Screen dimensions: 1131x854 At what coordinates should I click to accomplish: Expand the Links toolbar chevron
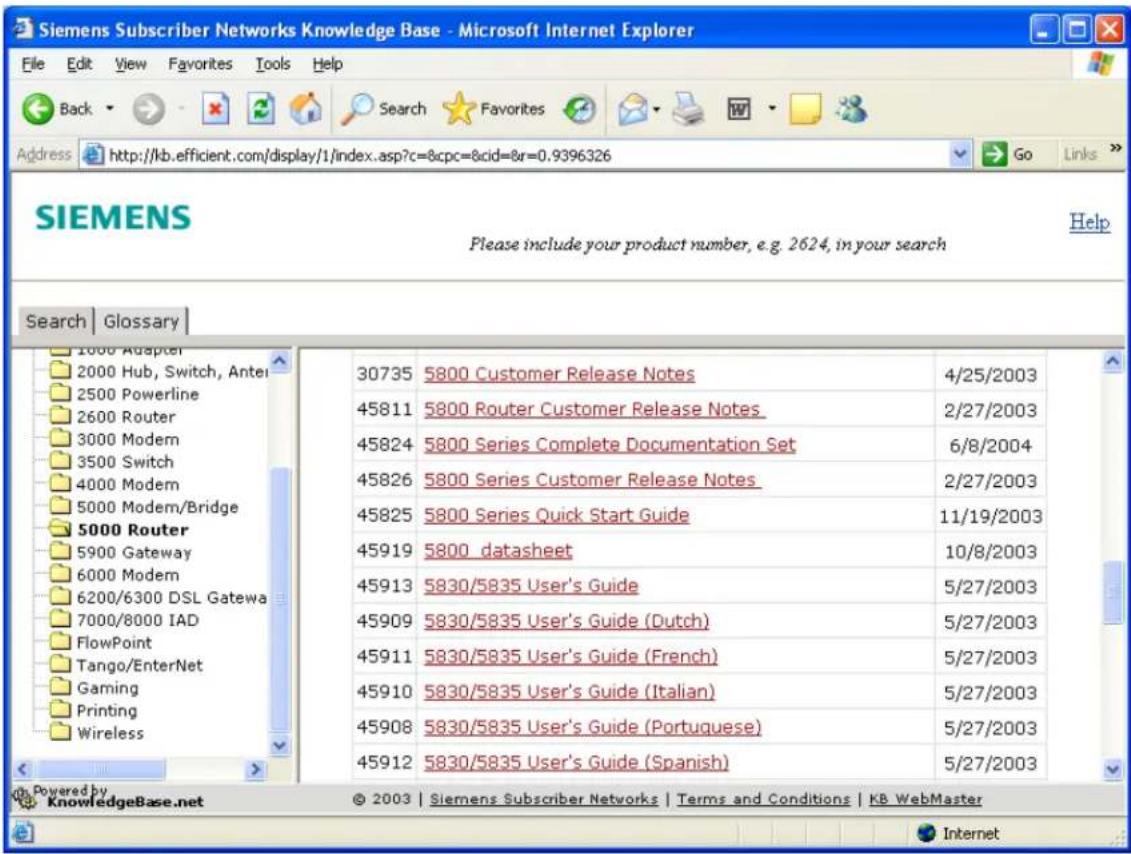[x=1116, y=149]
